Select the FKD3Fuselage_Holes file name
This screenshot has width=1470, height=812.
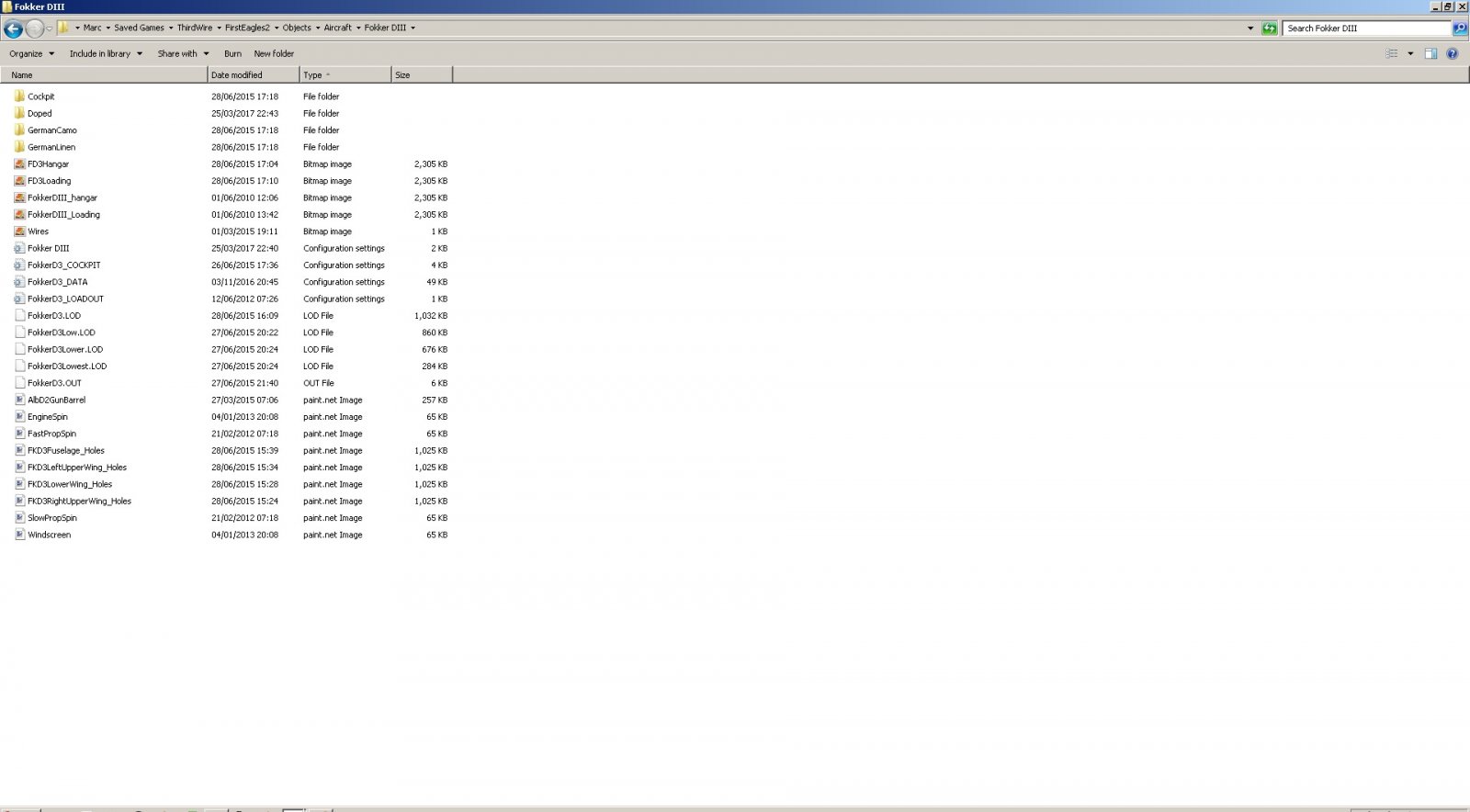pos(66,451)
